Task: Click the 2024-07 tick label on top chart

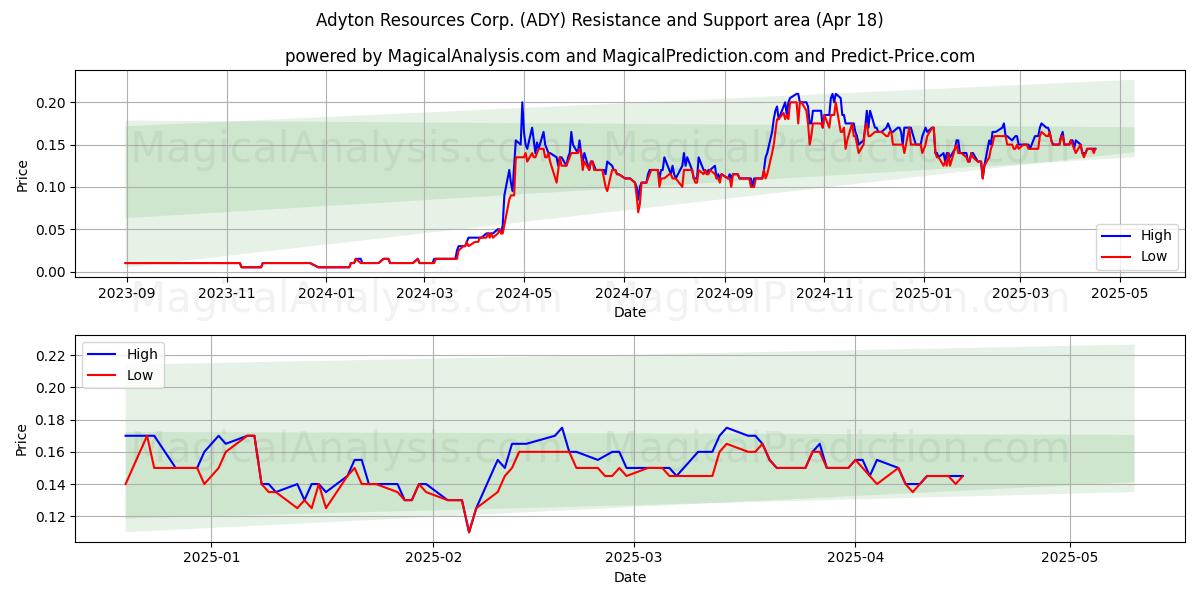Action: [624, 293]
